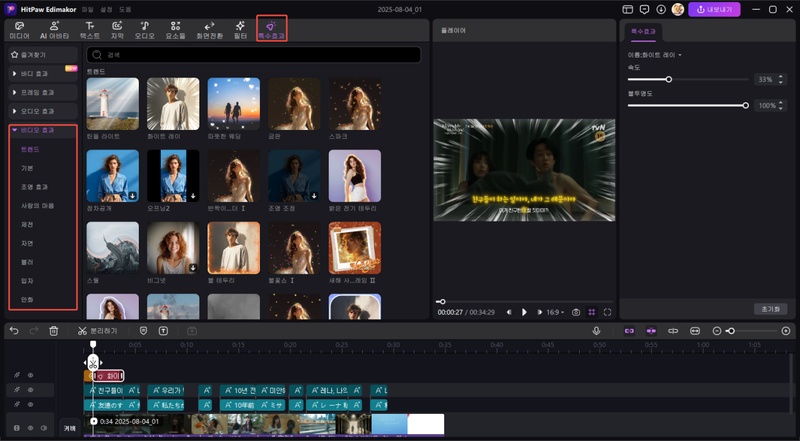Screen dimensions: 800x441
Task: Switch to the AI 아바타 tab
Action: 54,31
